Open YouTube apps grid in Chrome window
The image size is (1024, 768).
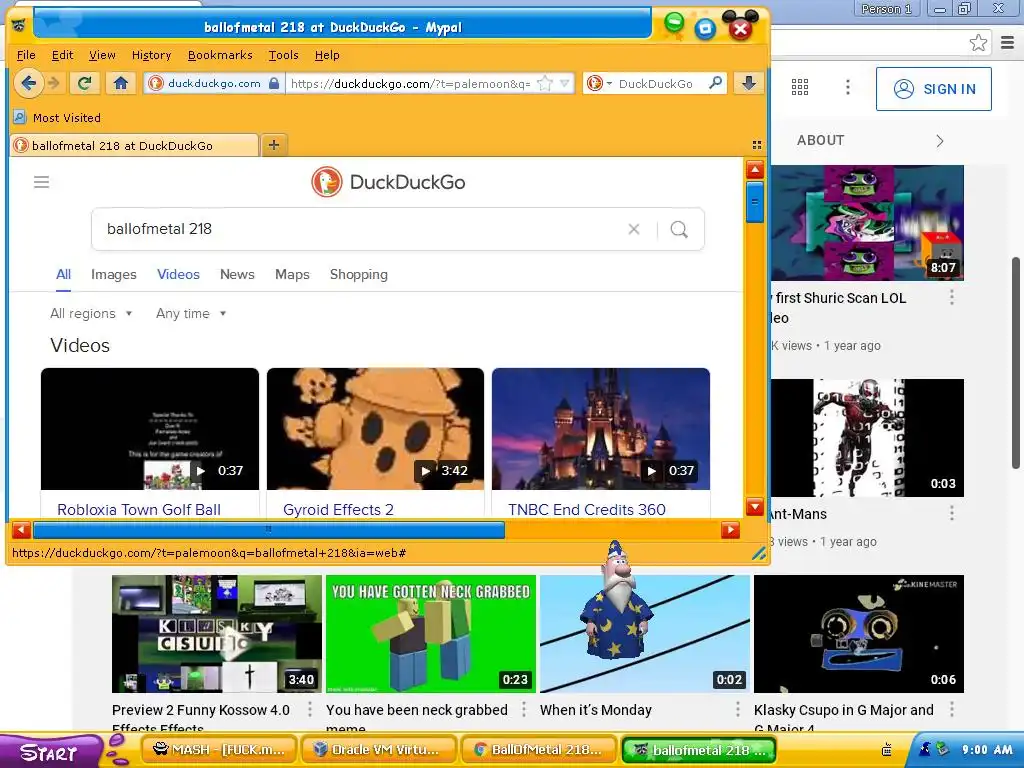coord(800,87)
